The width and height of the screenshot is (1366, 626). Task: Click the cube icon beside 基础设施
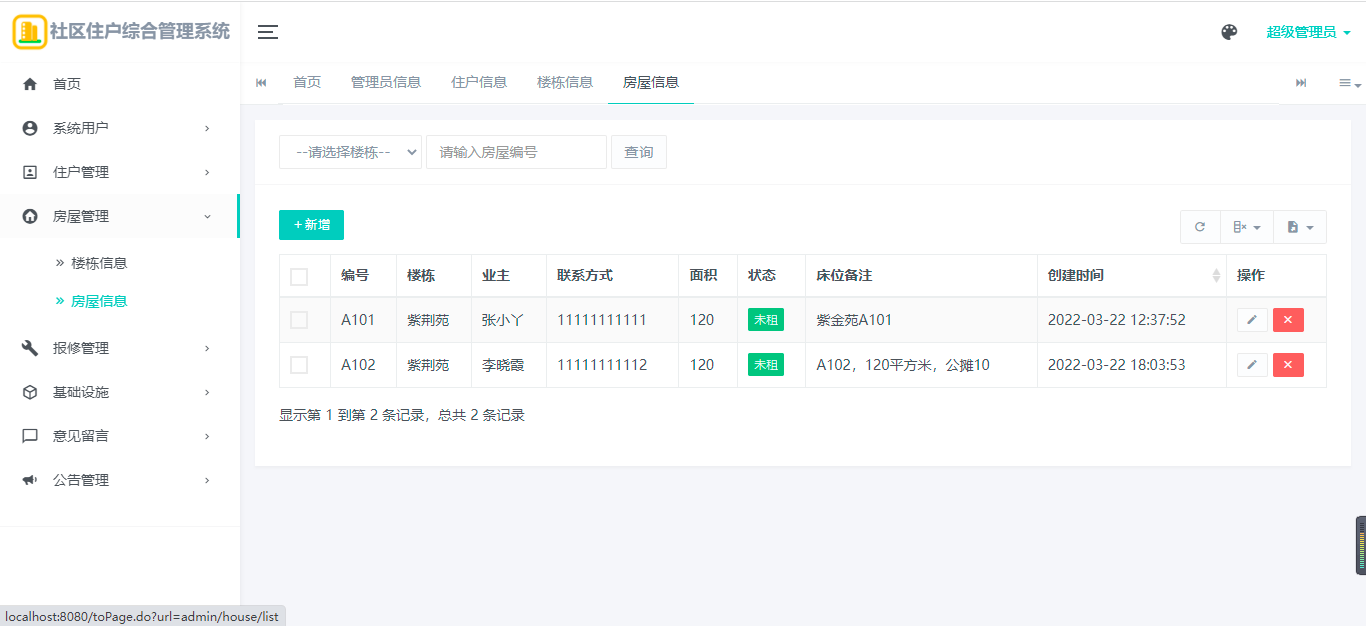(x=30, y=392)
